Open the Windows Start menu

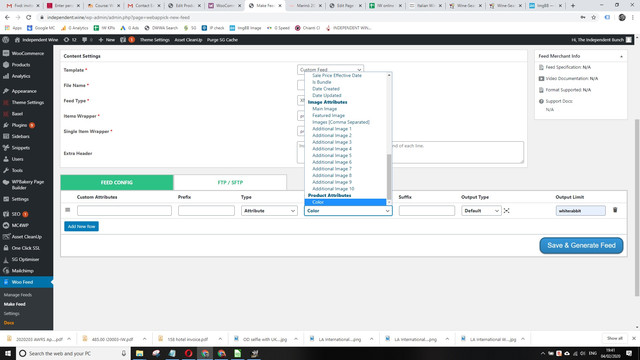8,353
